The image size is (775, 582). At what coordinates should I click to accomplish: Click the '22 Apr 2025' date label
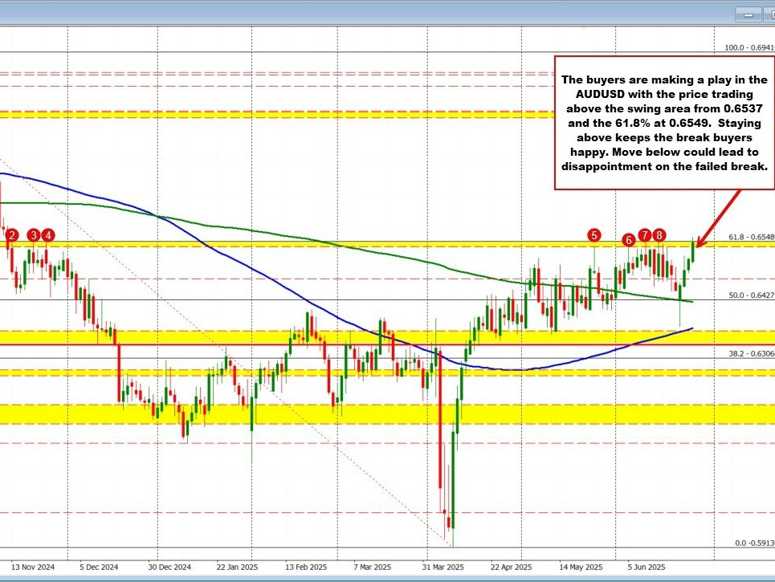pyautogui.click(x=511, y=567)
